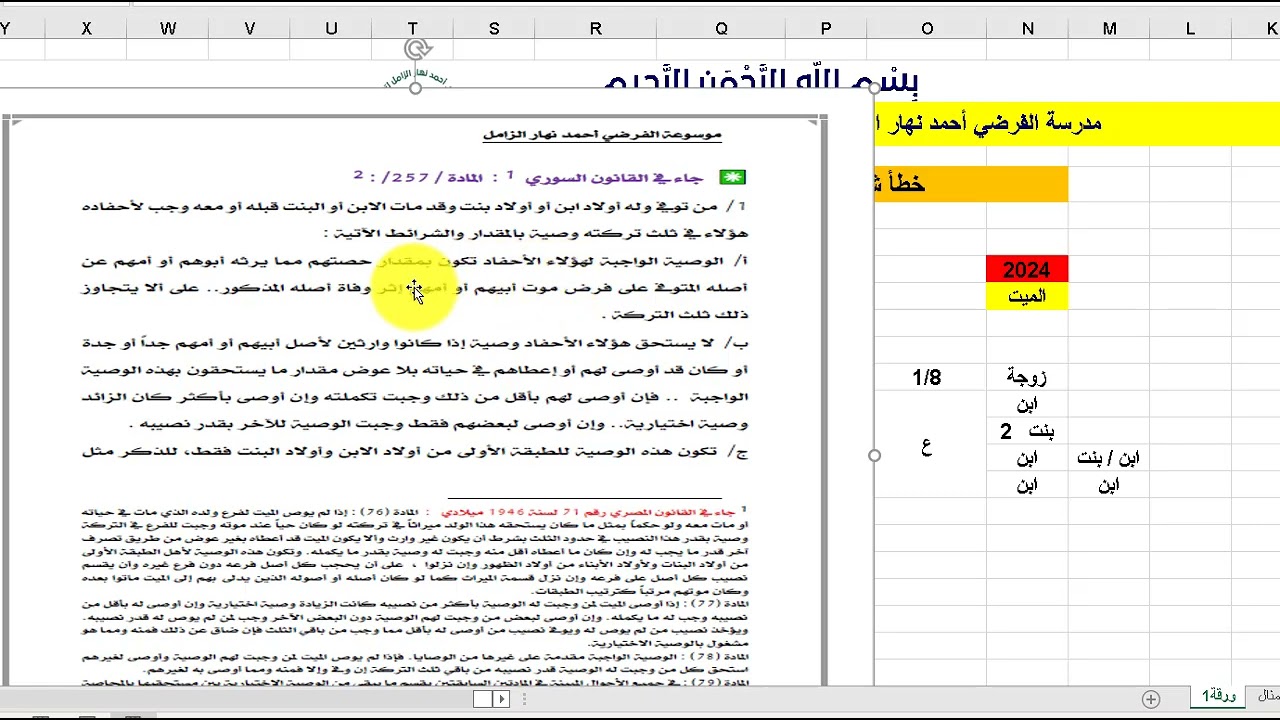Screen dimensions: 1280x720
Task: Select column R header
Action: [596, 29]
